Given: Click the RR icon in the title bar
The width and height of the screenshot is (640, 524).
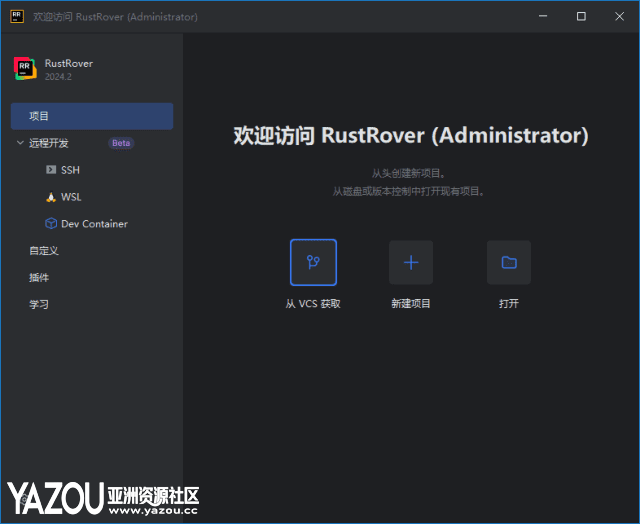Looking at the screenshot, I should [x=17, y=16].
